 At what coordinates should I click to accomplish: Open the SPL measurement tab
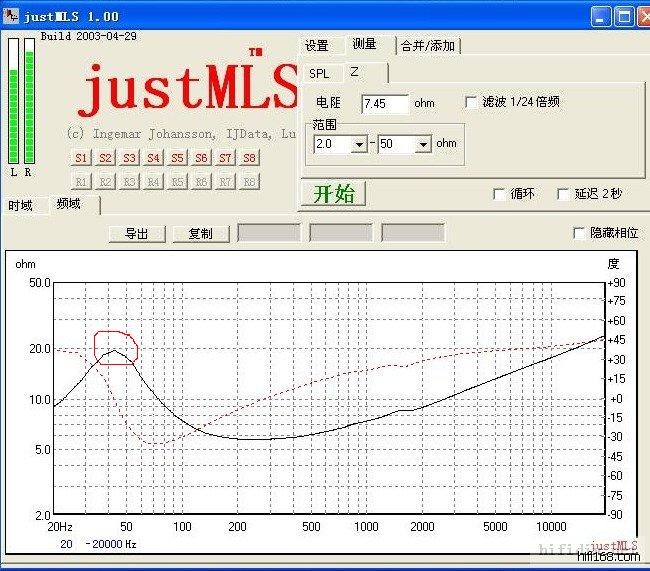(x=319, y=73)
